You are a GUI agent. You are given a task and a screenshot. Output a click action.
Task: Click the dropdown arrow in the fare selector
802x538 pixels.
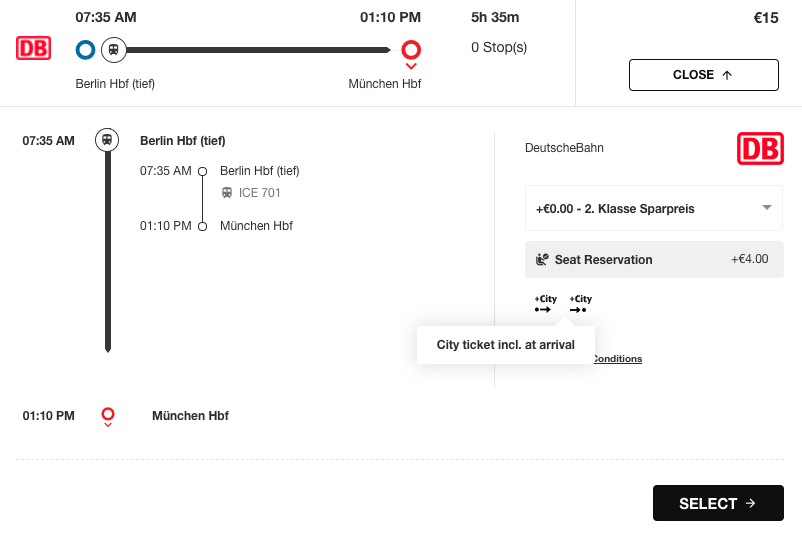click(x=766, y=207)
